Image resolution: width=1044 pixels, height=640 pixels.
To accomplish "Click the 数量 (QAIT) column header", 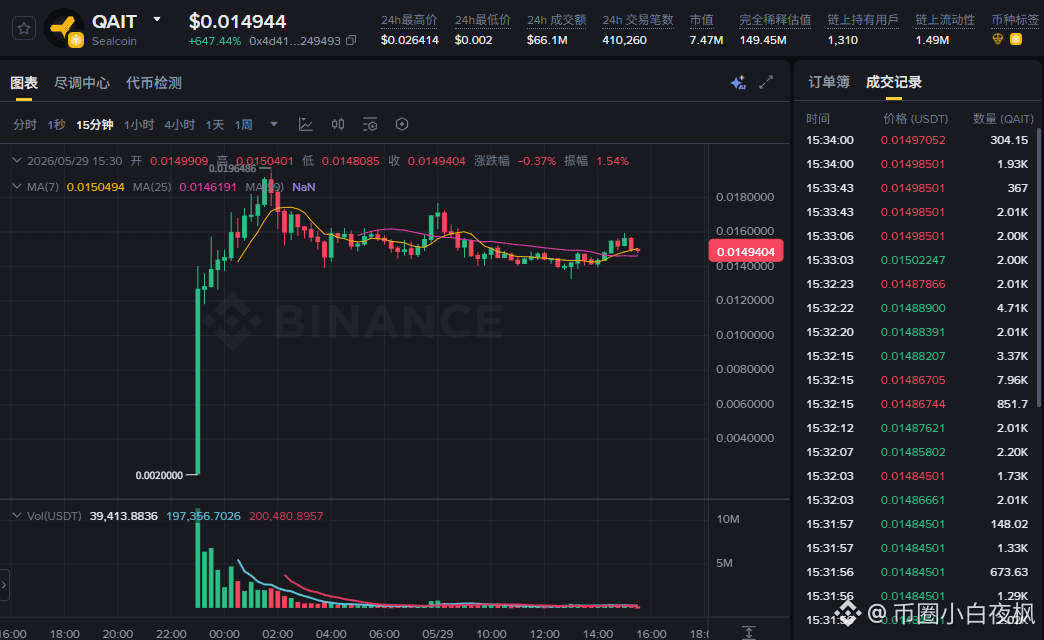I will coord(1003,119).
